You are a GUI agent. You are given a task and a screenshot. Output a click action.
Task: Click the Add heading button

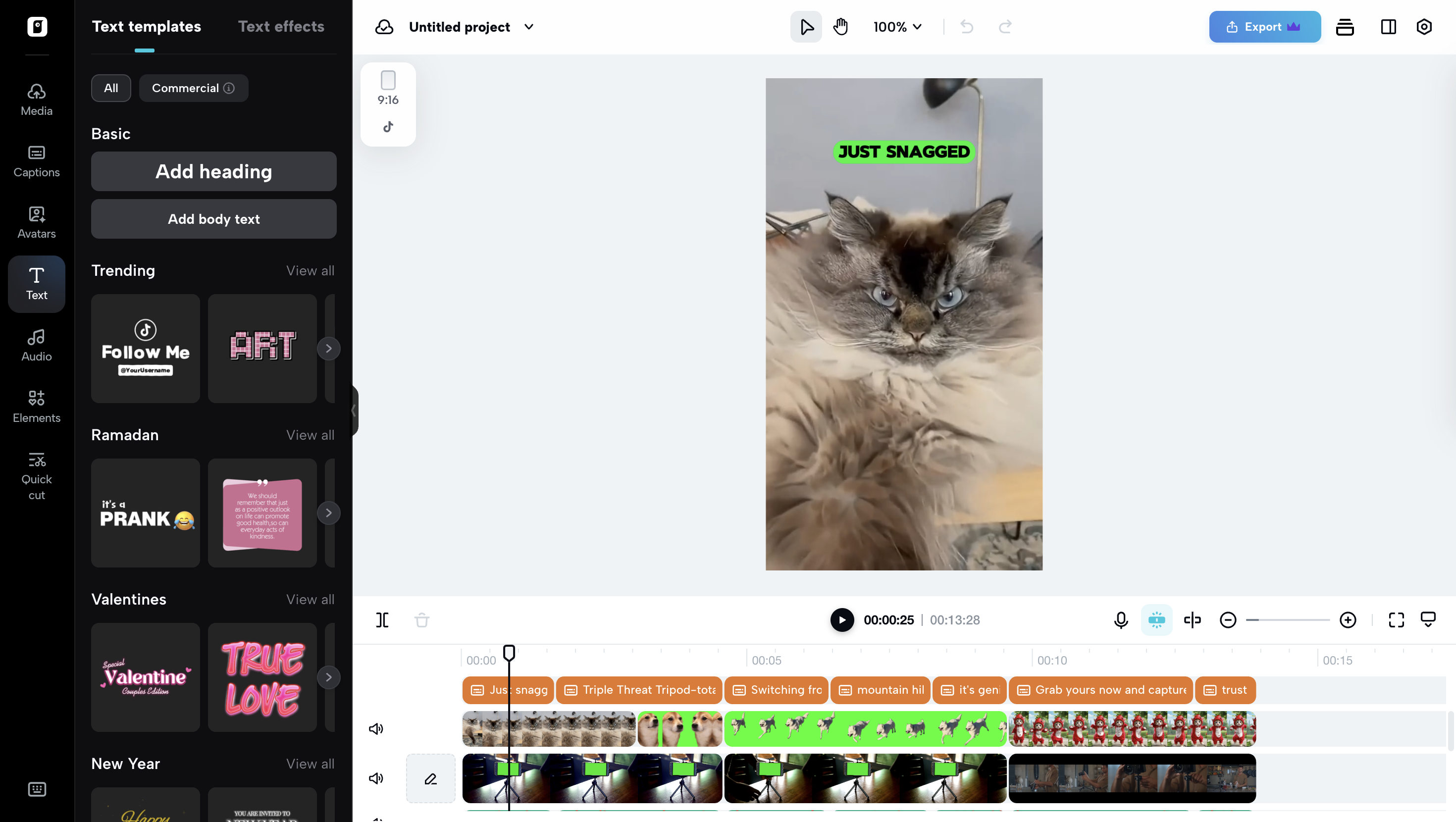[213, 171]
